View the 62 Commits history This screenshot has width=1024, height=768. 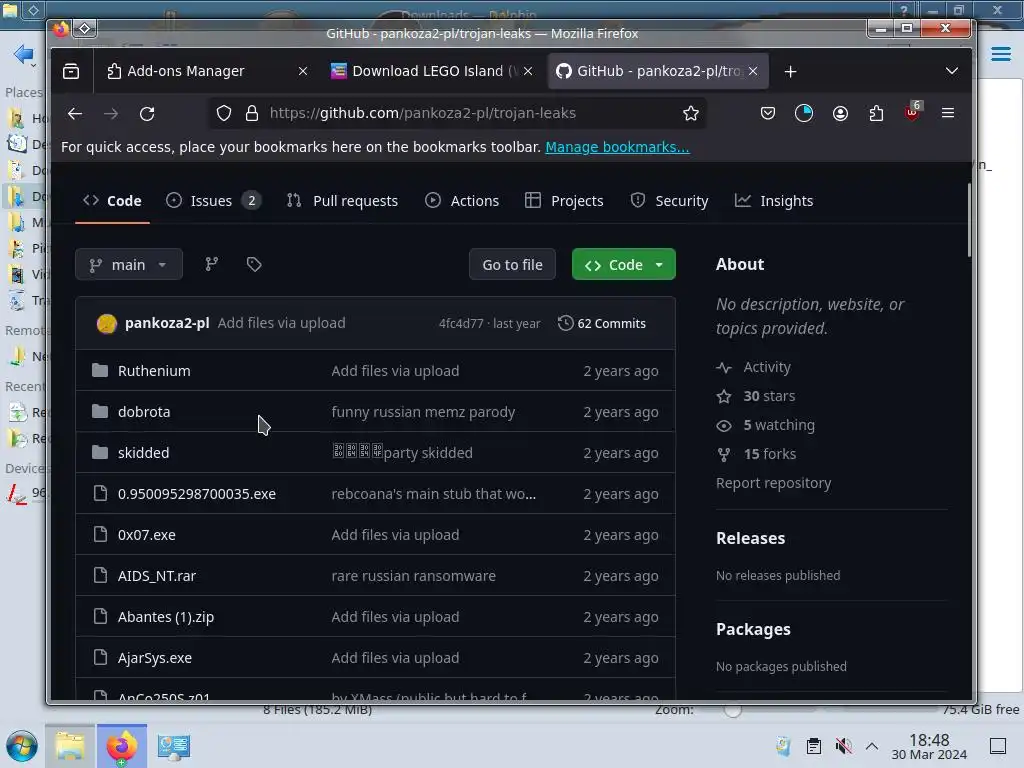pos(601,323)
